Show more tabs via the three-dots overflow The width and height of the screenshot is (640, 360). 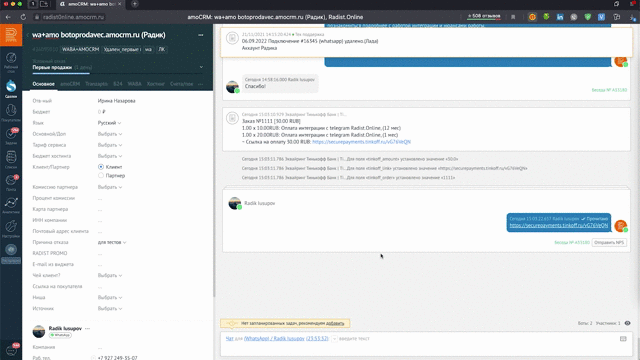tap(200, 84)
